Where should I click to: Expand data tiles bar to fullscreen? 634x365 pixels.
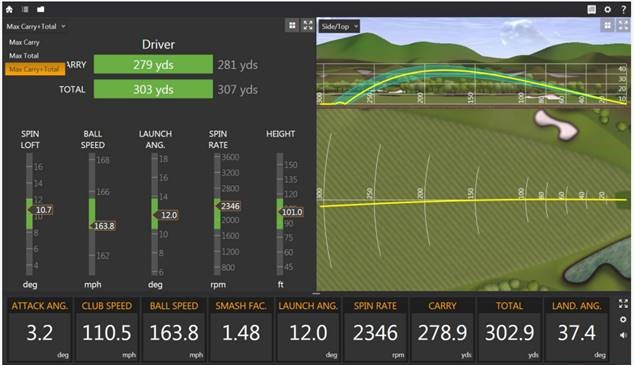623,304
